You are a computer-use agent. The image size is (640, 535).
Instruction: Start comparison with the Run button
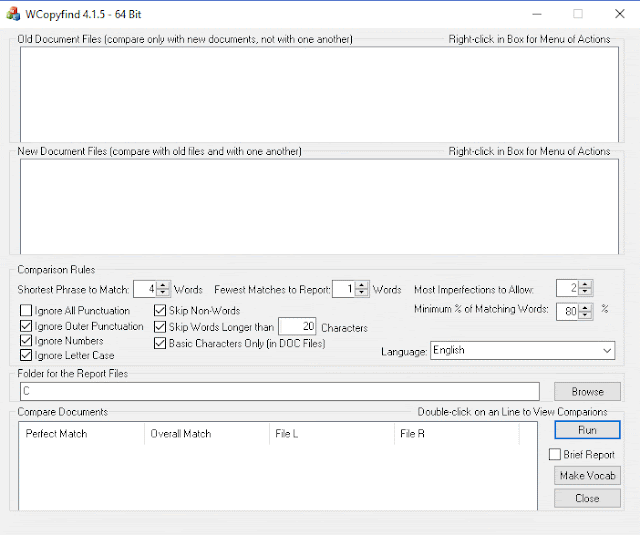[x=587, y=430]
